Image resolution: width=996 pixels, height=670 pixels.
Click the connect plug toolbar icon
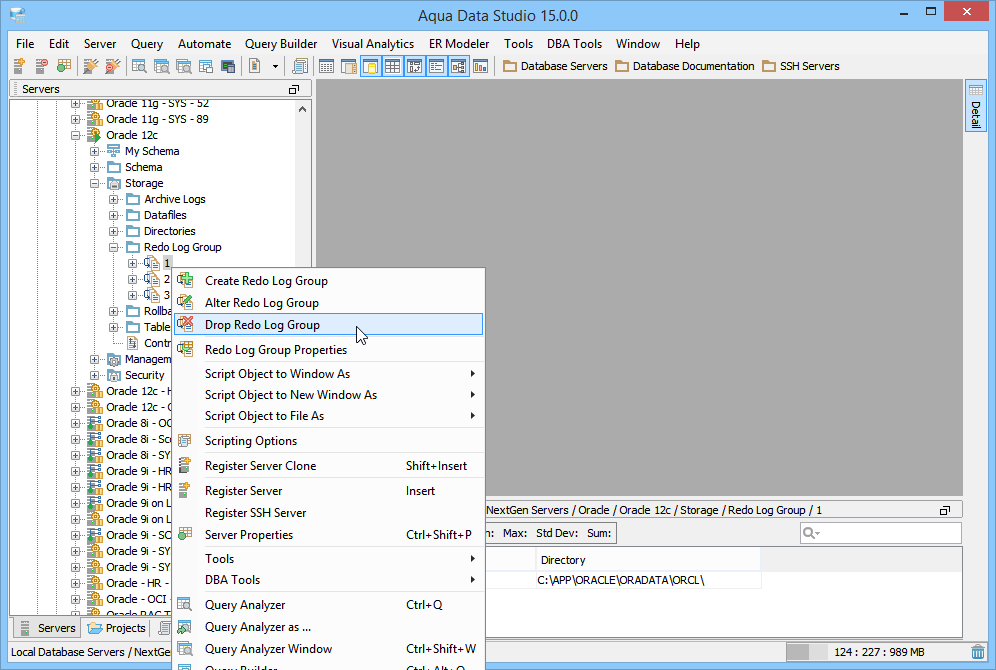coord(91,65)
